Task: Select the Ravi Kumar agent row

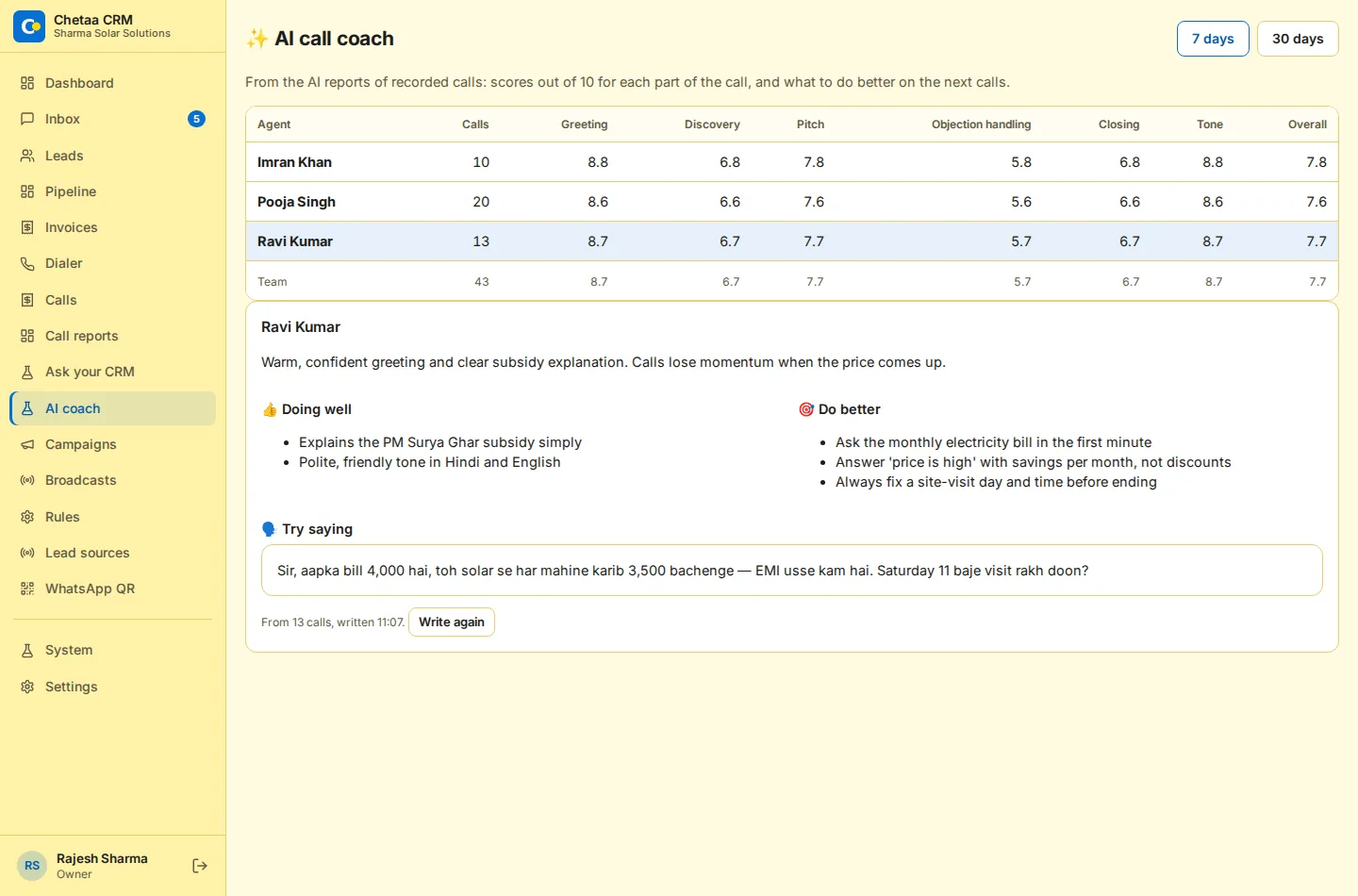Action: pyautogui.click(x=792, y=241)
